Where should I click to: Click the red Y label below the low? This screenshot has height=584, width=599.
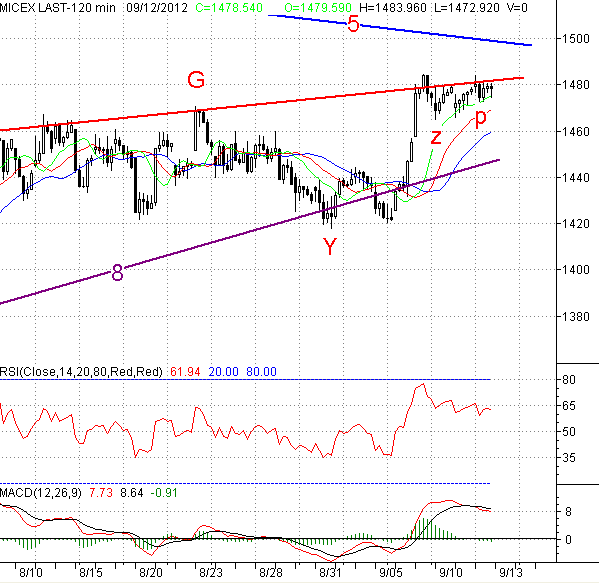pyautogui.click(x=330, y=246)
